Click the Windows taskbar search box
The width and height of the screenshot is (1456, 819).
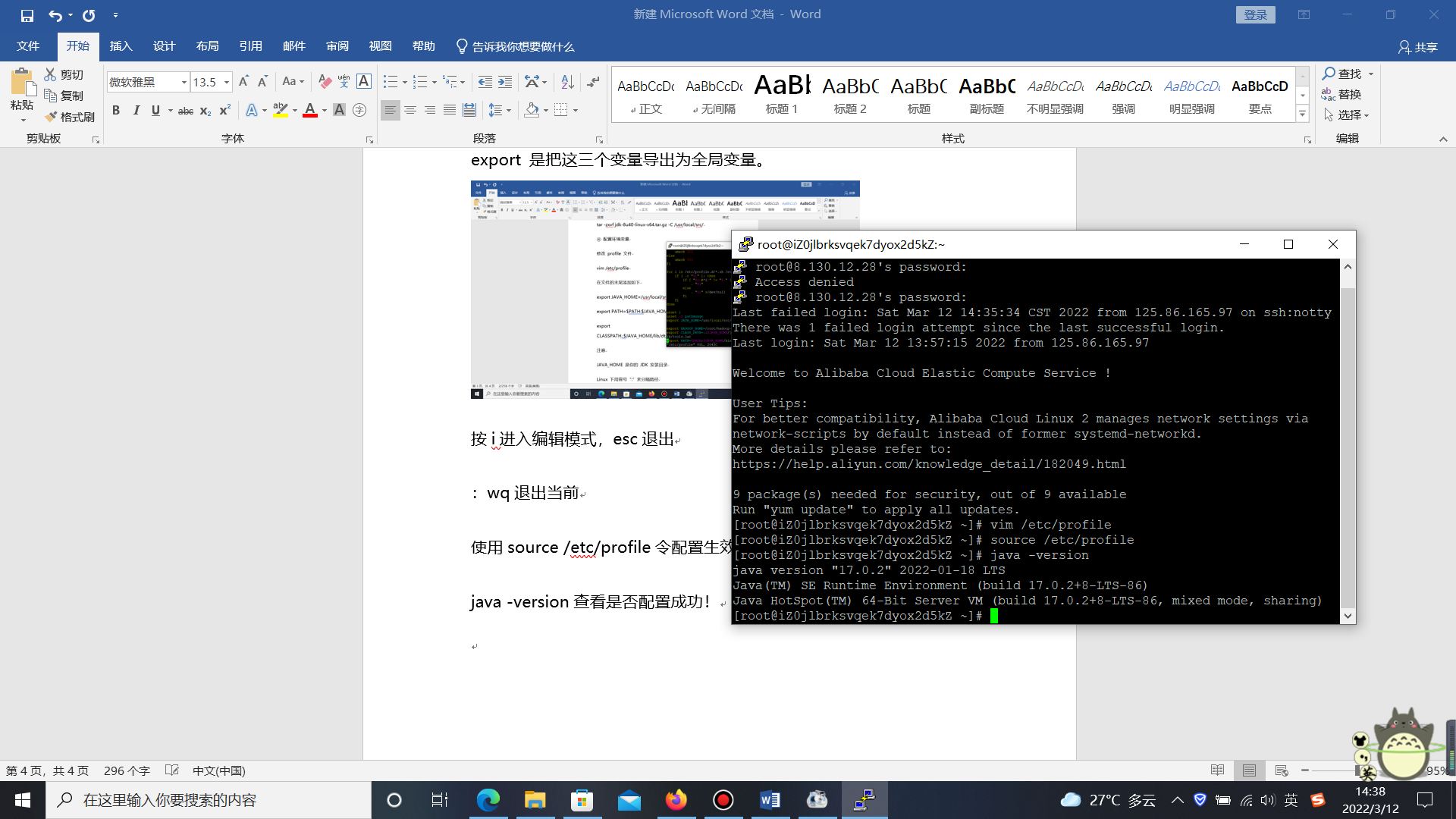[x=209, y=800]
